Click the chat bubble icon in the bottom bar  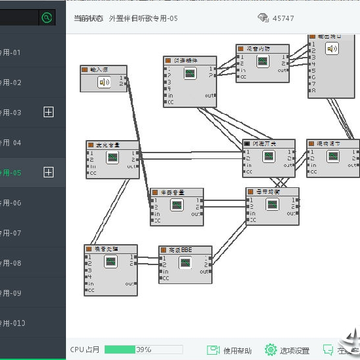[x=328, y=350]
